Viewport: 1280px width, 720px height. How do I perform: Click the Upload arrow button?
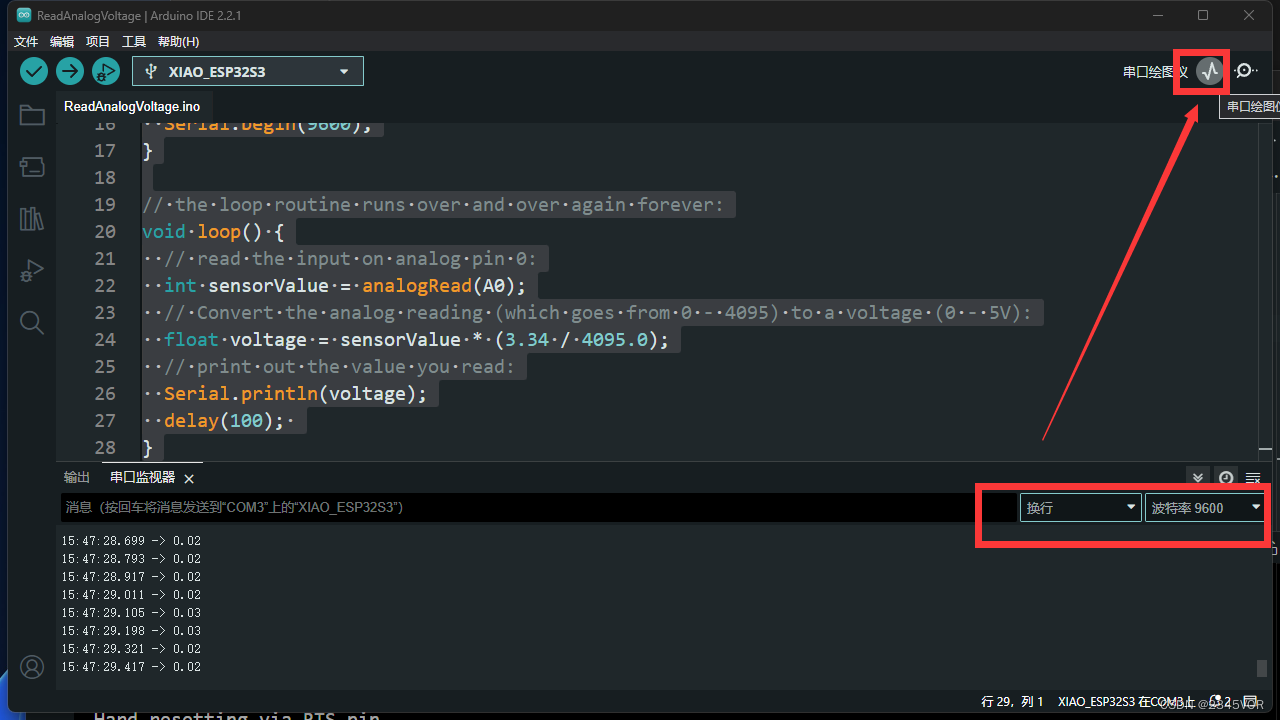click(x=69, y=71)
